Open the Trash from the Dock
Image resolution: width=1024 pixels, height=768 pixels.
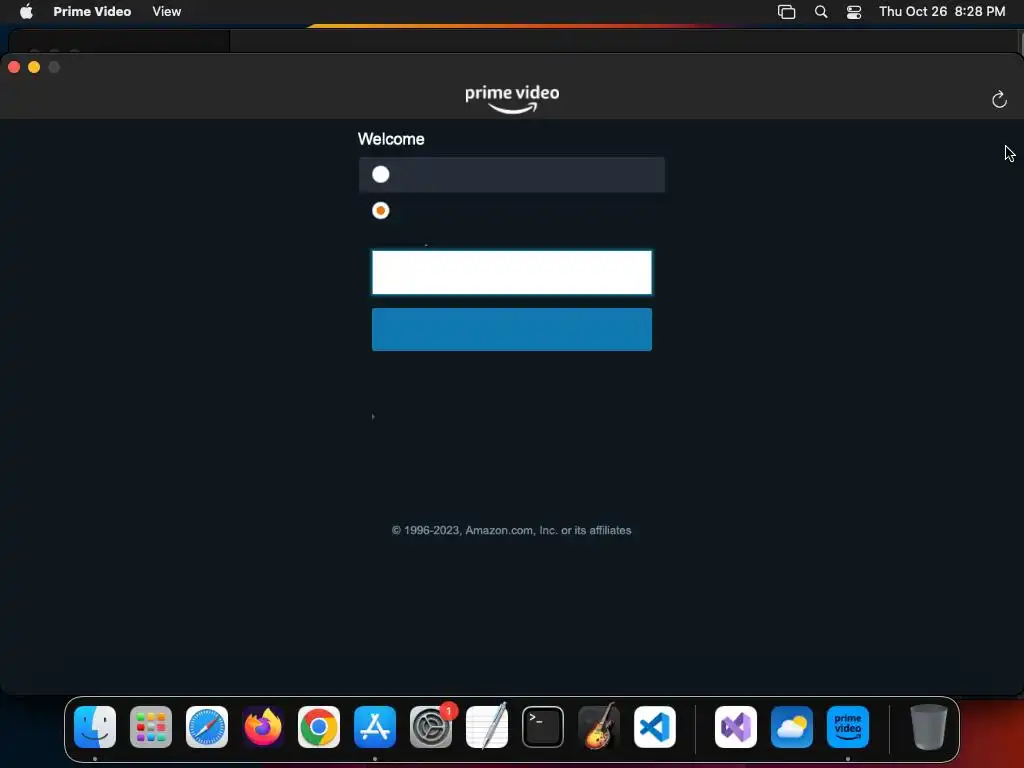coord(929,727)
